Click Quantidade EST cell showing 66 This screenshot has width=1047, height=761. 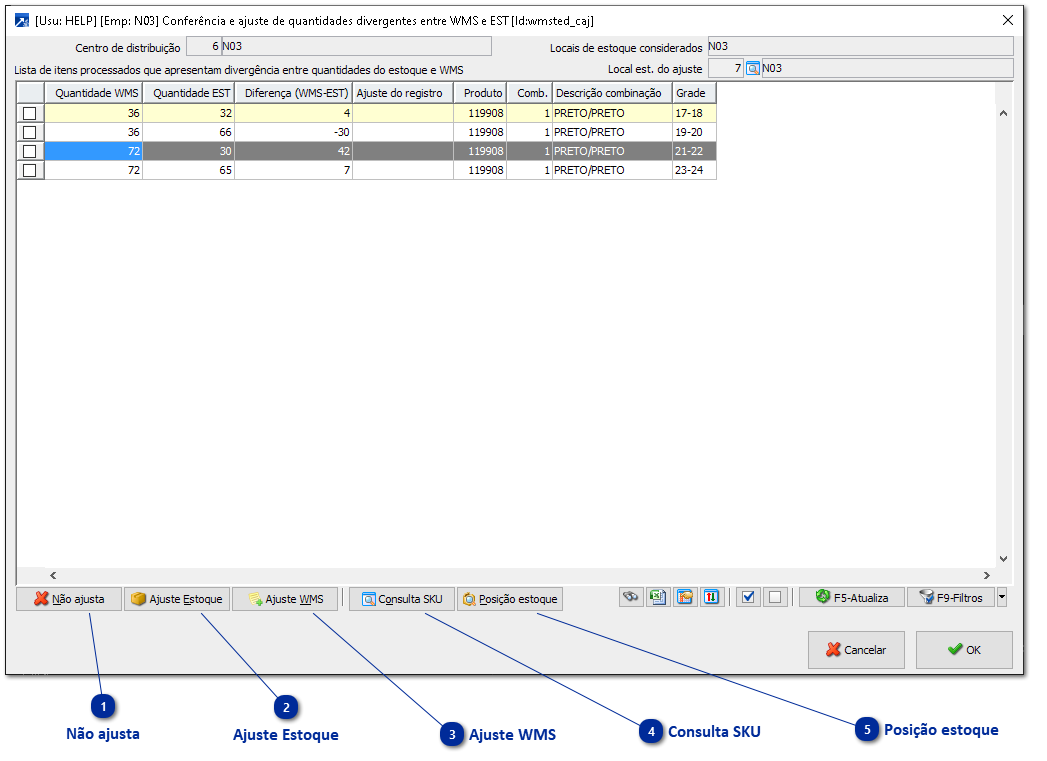(188, 132)
